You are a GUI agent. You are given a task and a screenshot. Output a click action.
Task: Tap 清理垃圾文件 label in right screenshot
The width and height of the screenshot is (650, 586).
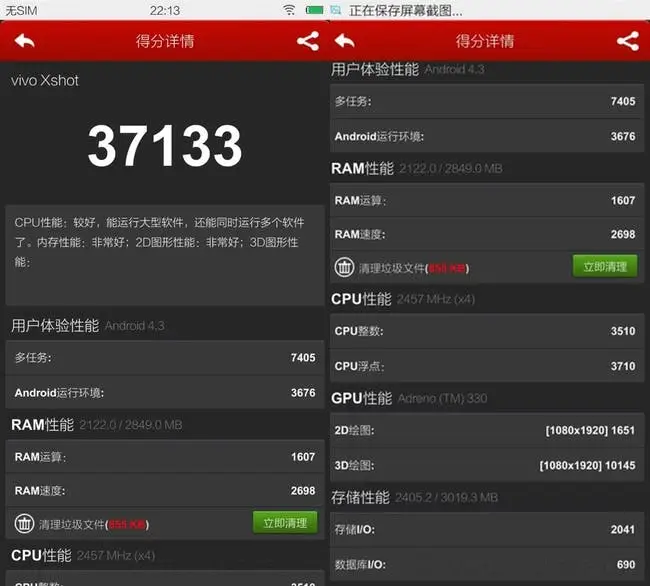point(414,269)
